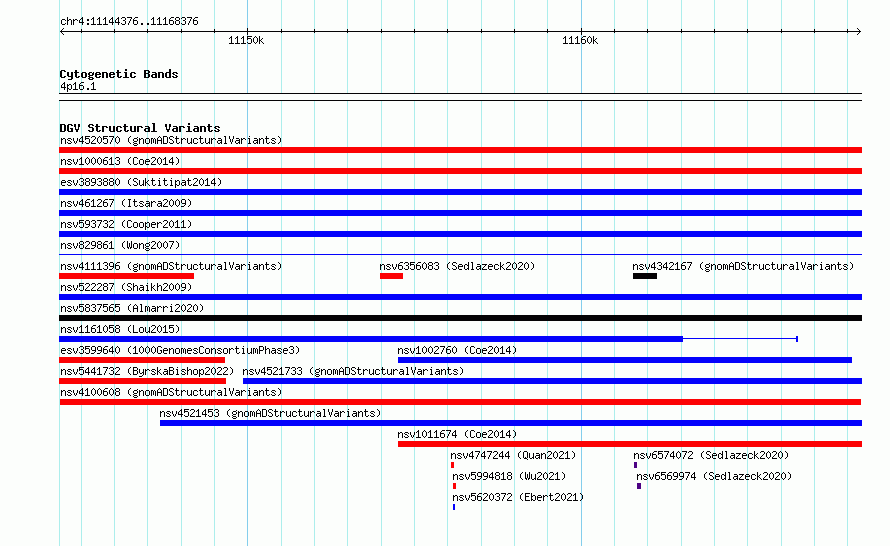The width and height of the screenshot is (890, 546).
Task: Select the blue nsv1002760 variant bar
Action: coord(625,360)
